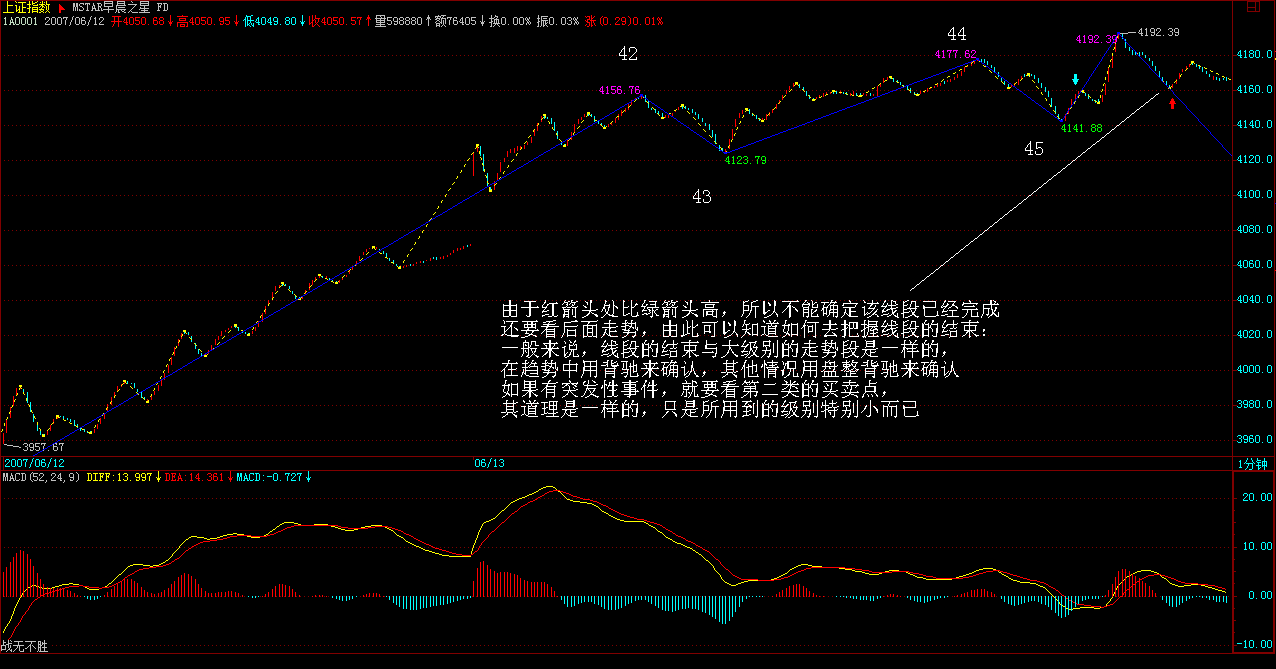Click the 战无不胜 watermark text at bottom-left

click(x=25, y=647)
